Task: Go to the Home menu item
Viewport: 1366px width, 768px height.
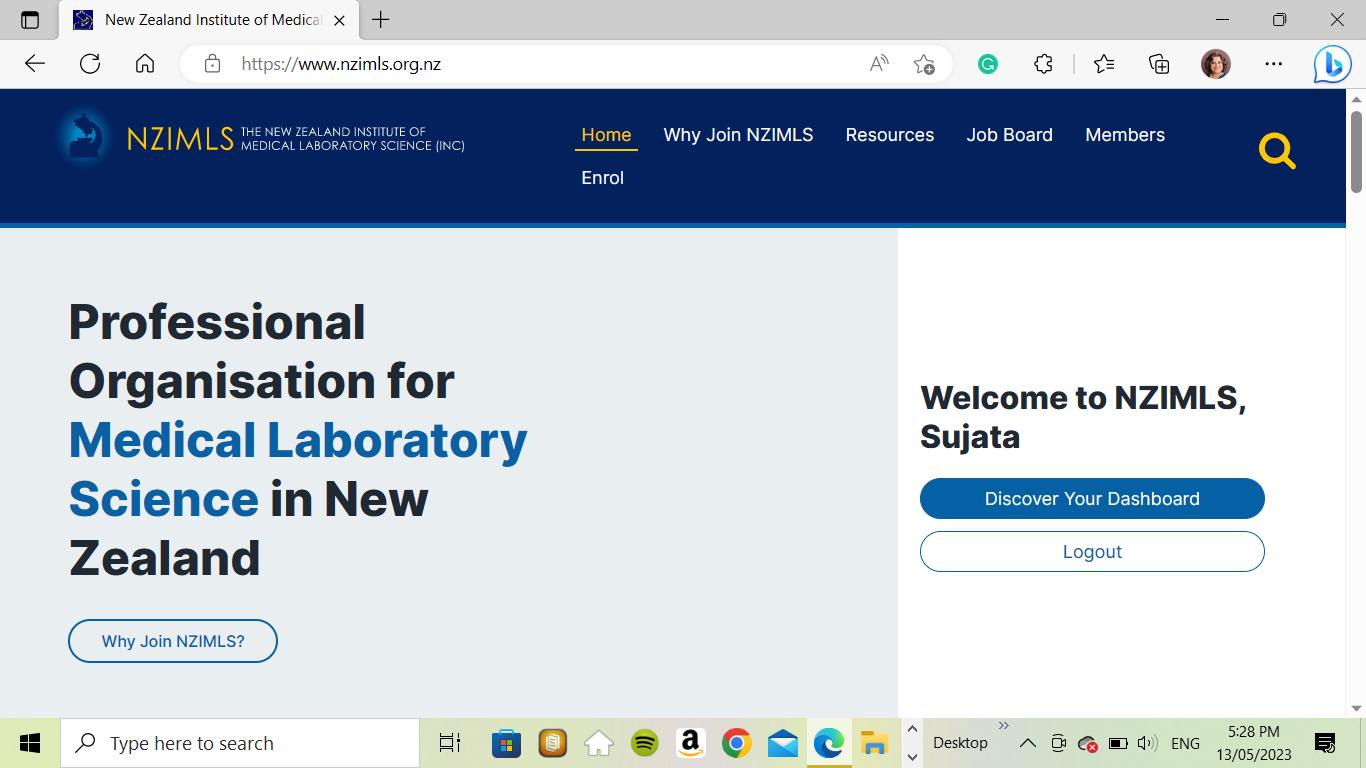Action: coord(606,135)
